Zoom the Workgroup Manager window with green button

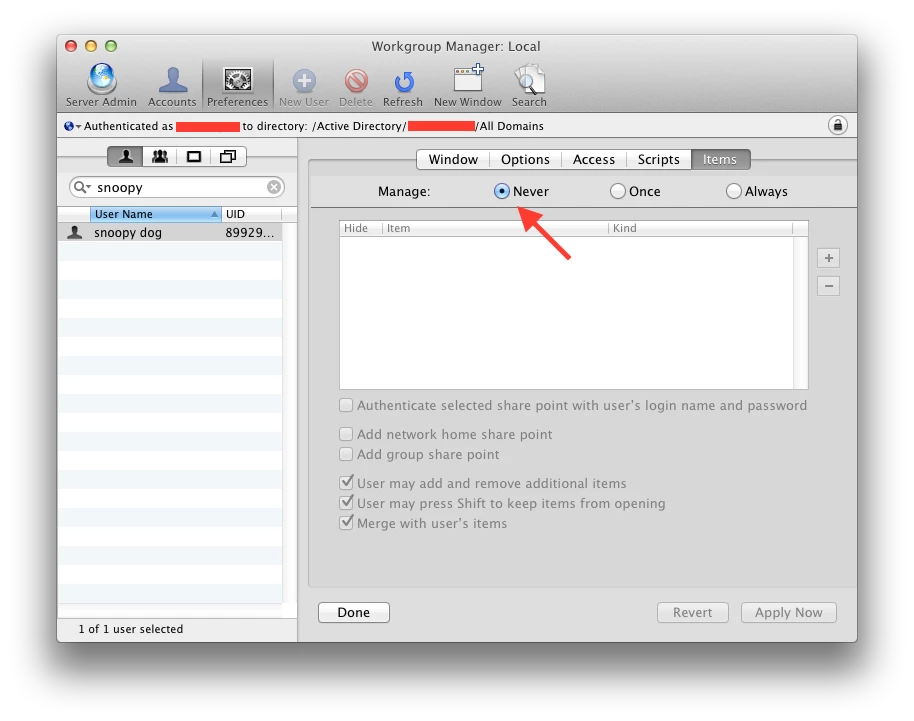pyautogui.click(x=111, y=46)
